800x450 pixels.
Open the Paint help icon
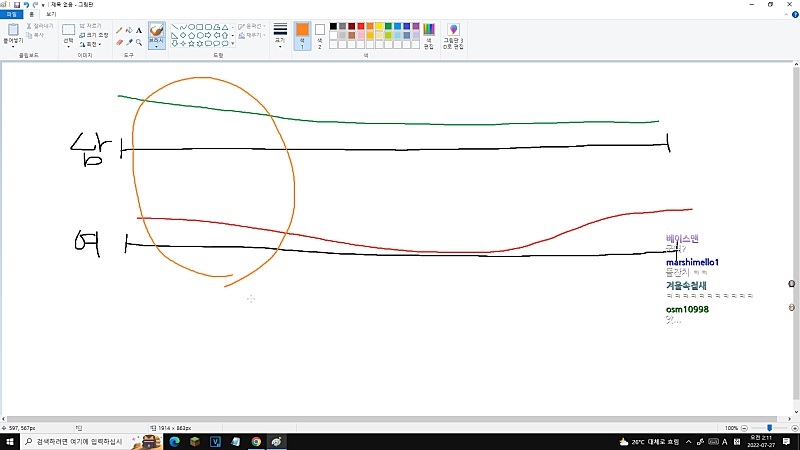795,14
